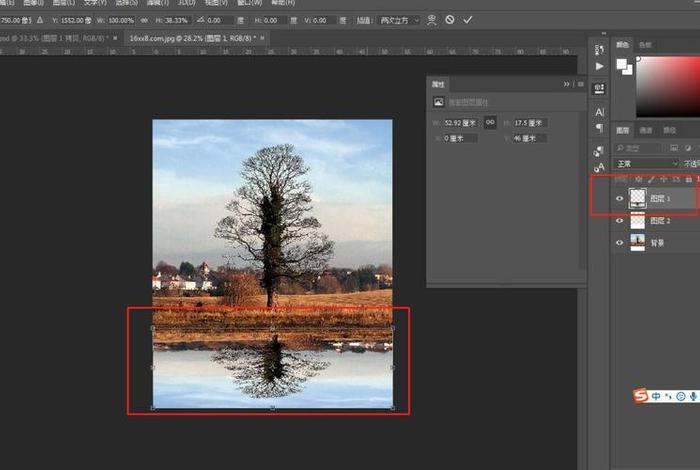Click the pixel layer properties icon

pyautogui.click(x=438, y=102)
